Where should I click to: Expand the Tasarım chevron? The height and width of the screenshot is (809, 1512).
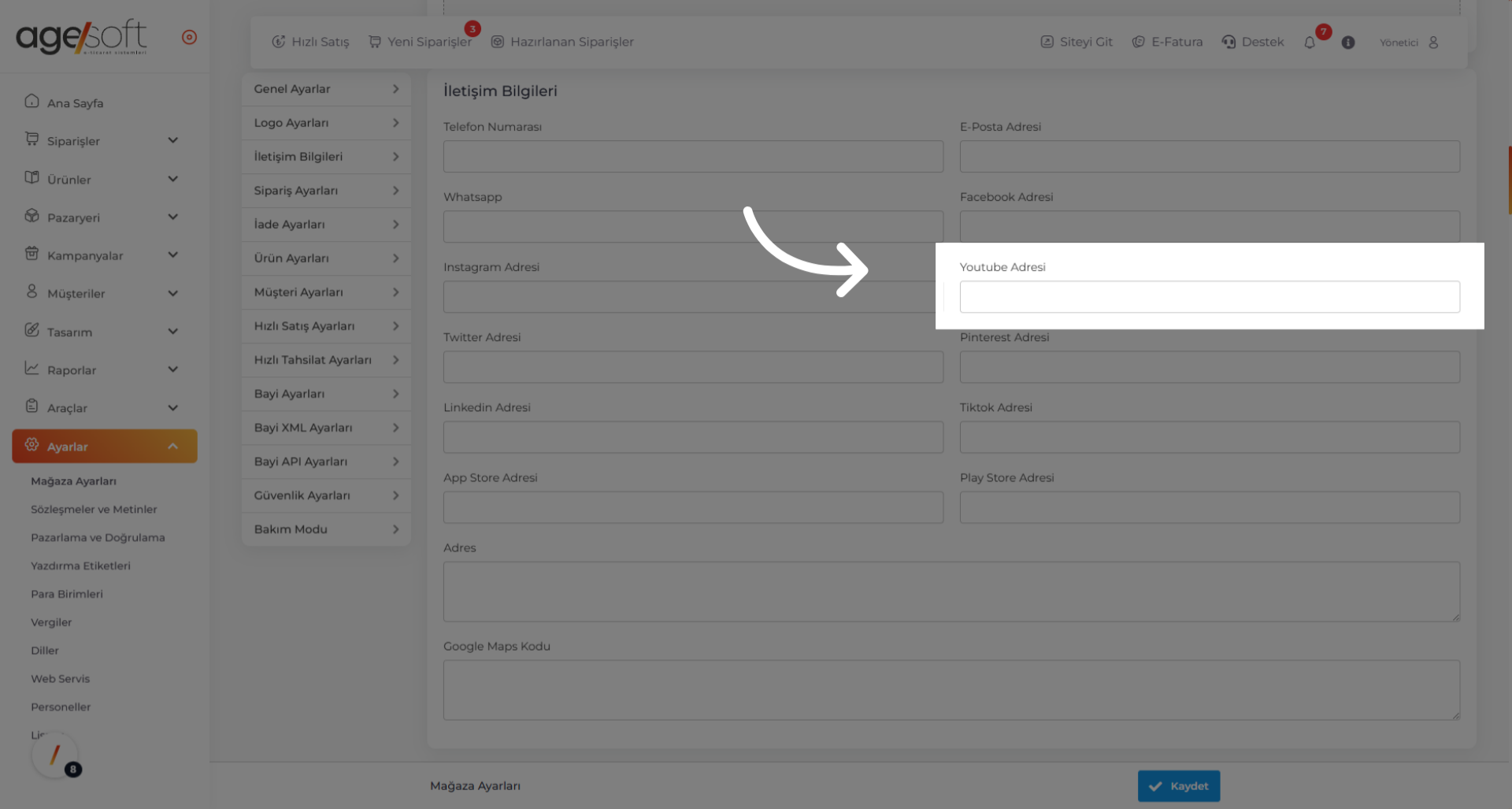173,331
